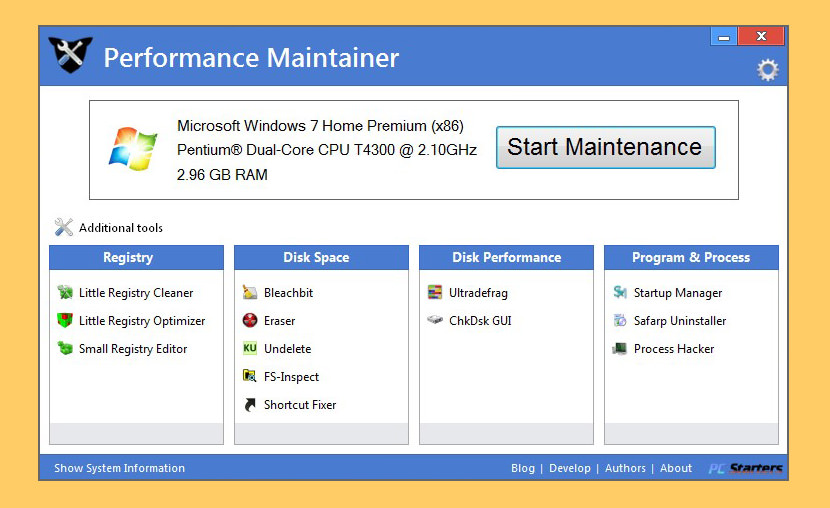Screen dimensions: 830x508
Task: Click the Additional tools label
Action: (121, 228)
